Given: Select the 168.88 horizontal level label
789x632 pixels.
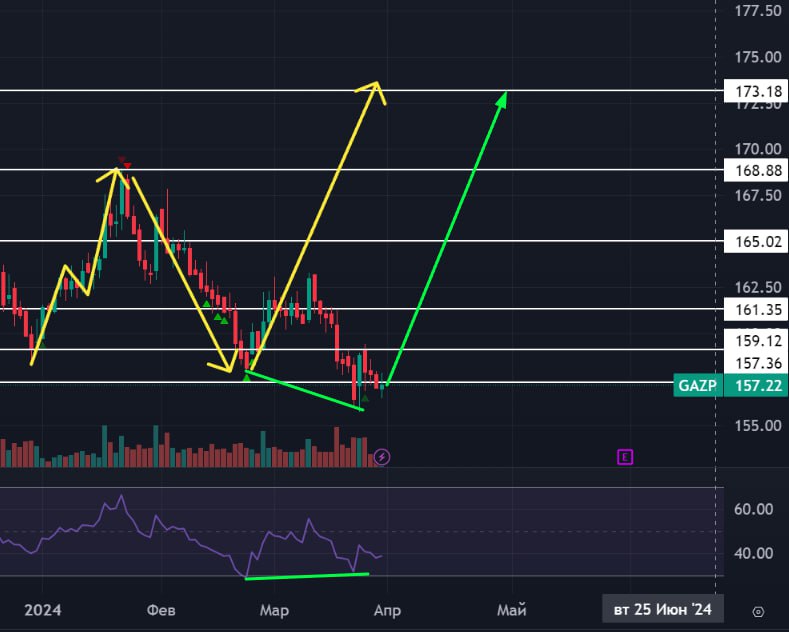Looking at the screenshot, I should pyautogui.click(x=758, y=170).
